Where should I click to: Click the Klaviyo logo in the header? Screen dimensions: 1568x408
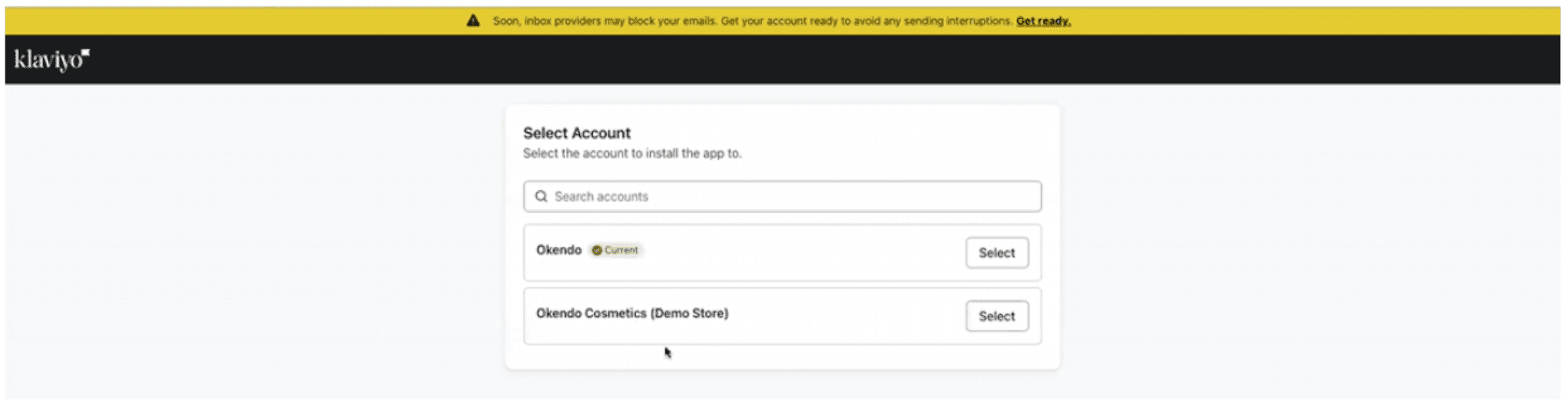[52, 59]
